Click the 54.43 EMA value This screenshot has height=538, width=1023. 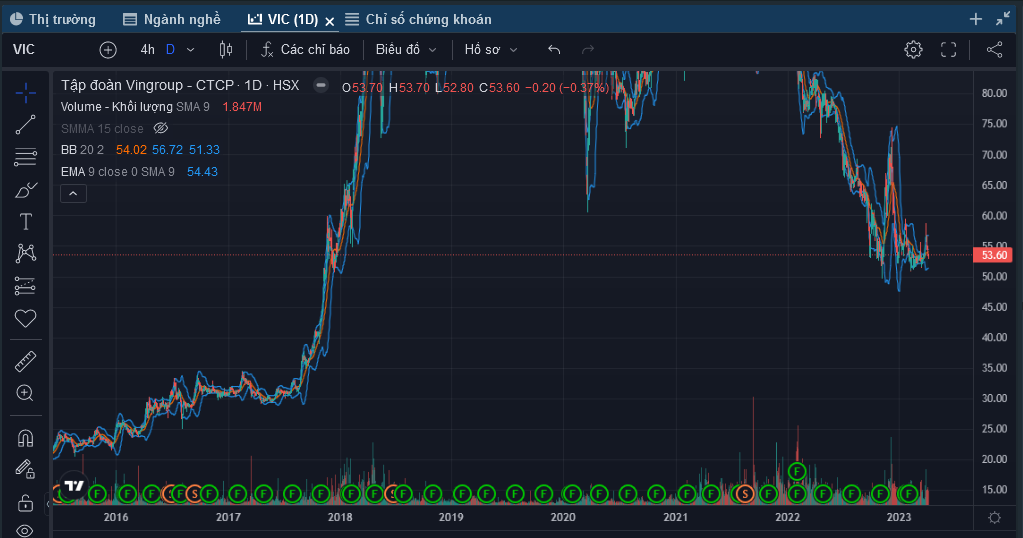(202, 172)
